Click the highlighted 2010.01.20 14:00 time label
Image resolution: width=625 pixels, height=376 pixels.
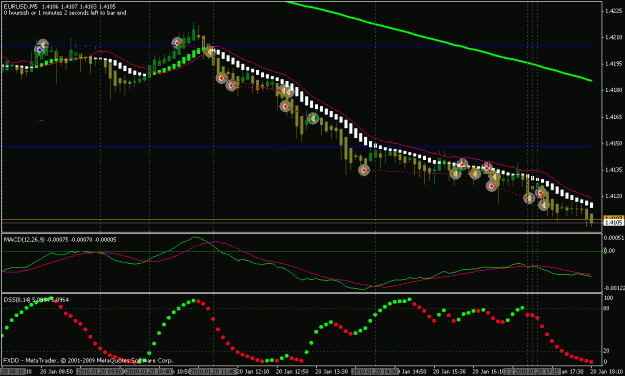tap(375, 372)
